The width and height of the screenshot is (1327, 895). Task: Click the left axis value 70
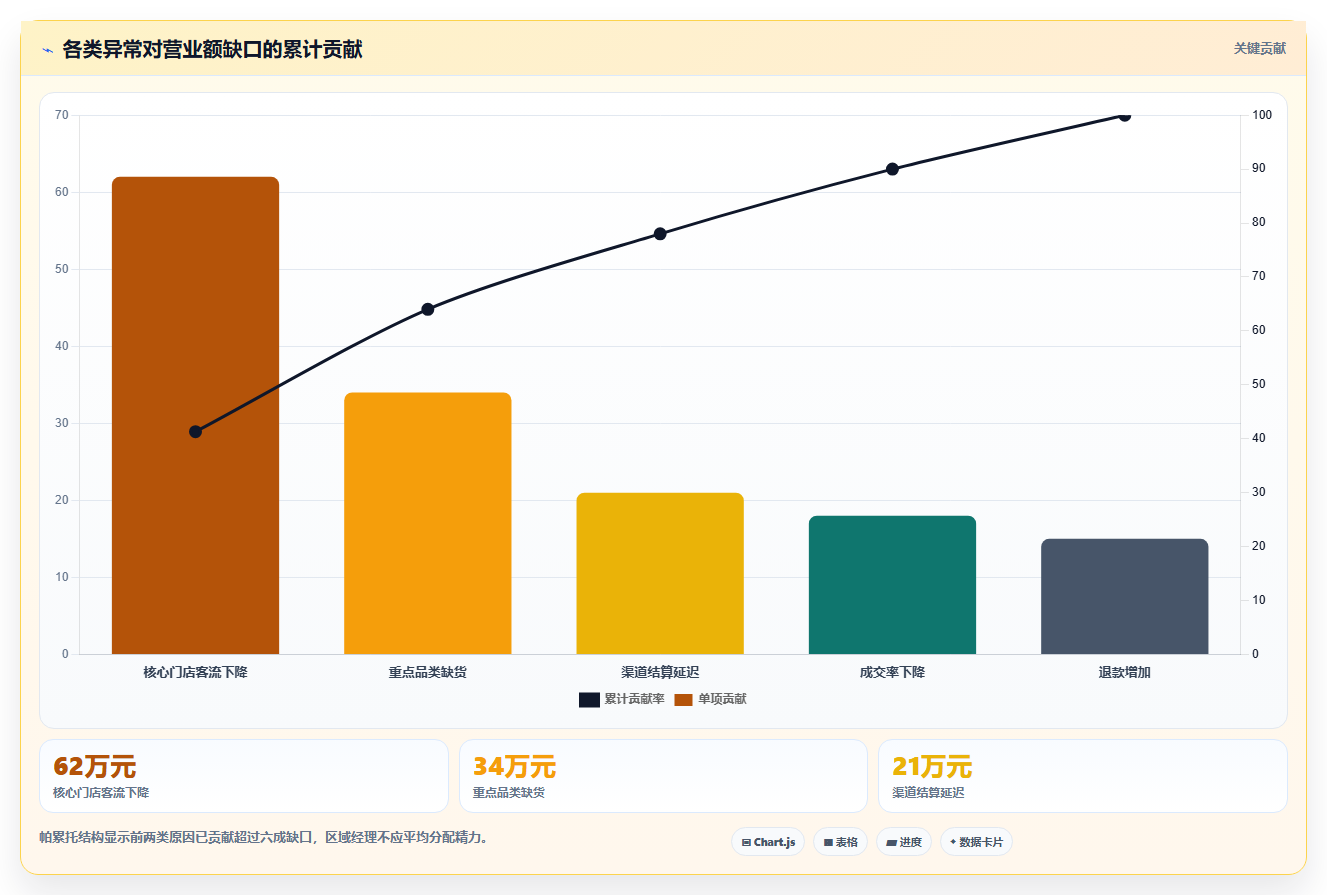coord(62,115)
